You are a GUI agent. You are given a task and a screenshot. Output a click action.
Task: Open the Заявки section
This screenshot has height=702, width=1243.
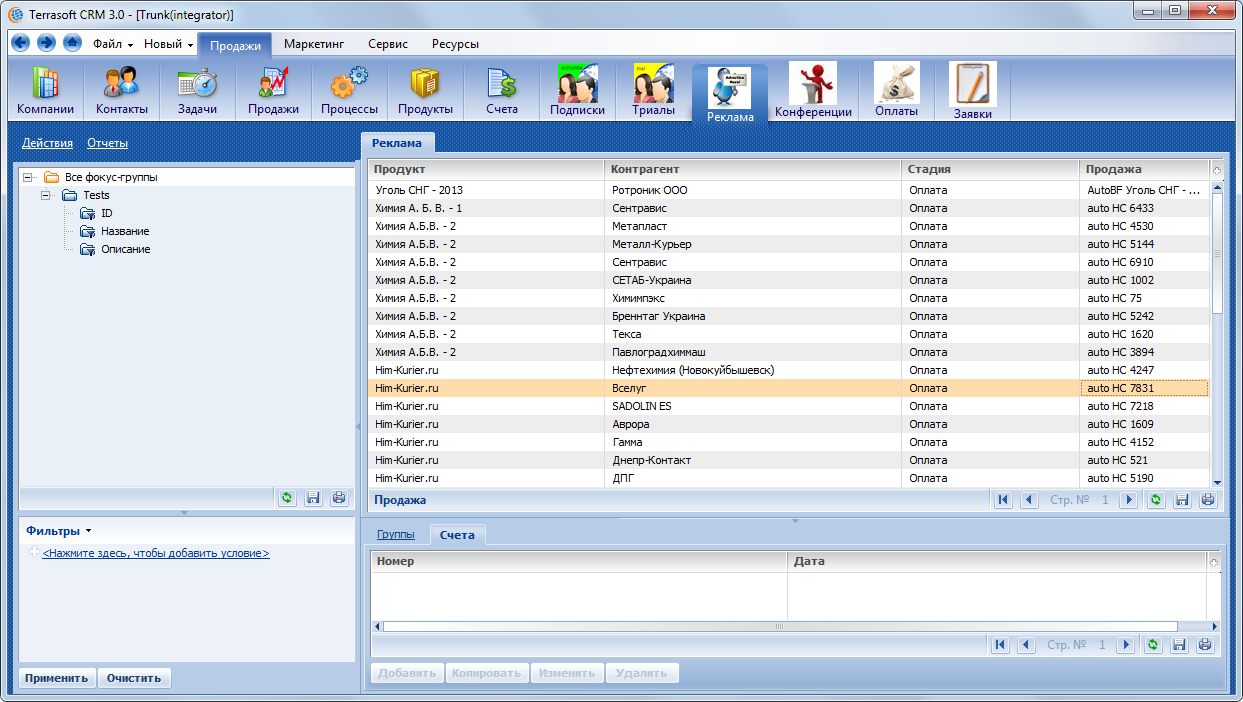click(973, 91)
